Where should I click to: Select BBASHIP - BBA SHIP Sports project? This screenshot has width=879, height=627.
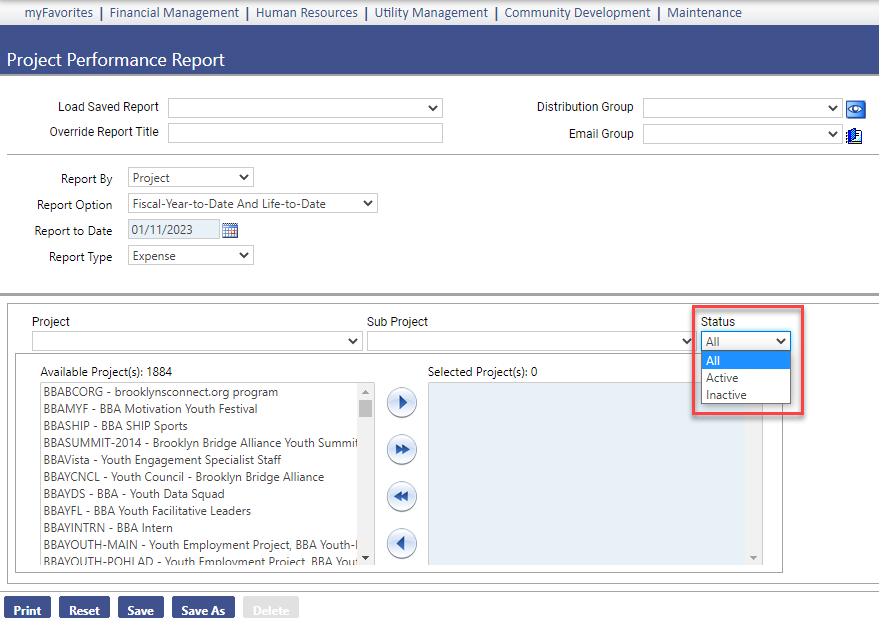[115, 426]
